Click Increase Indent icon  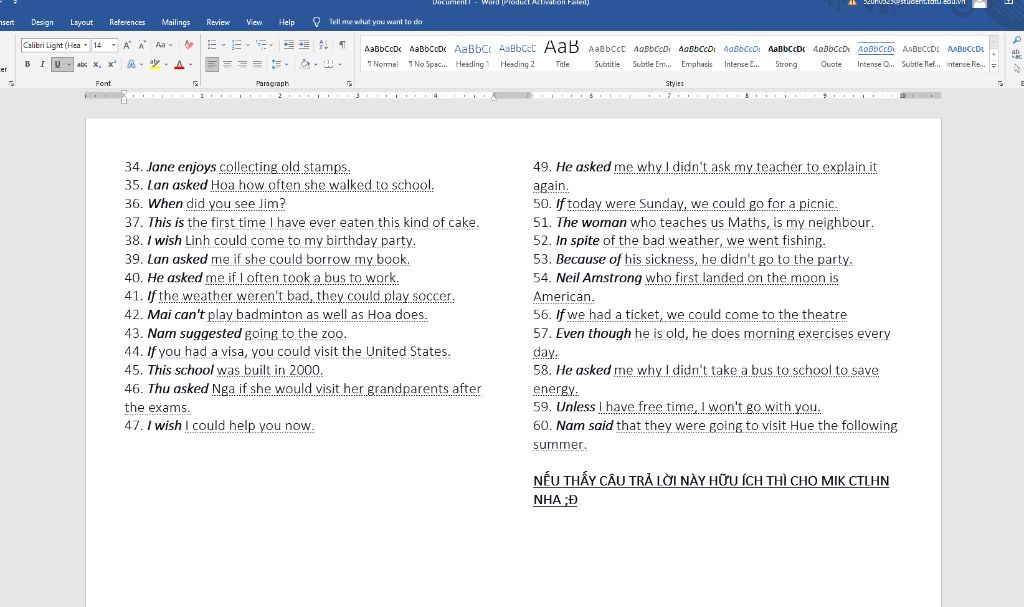pos(304,45)
